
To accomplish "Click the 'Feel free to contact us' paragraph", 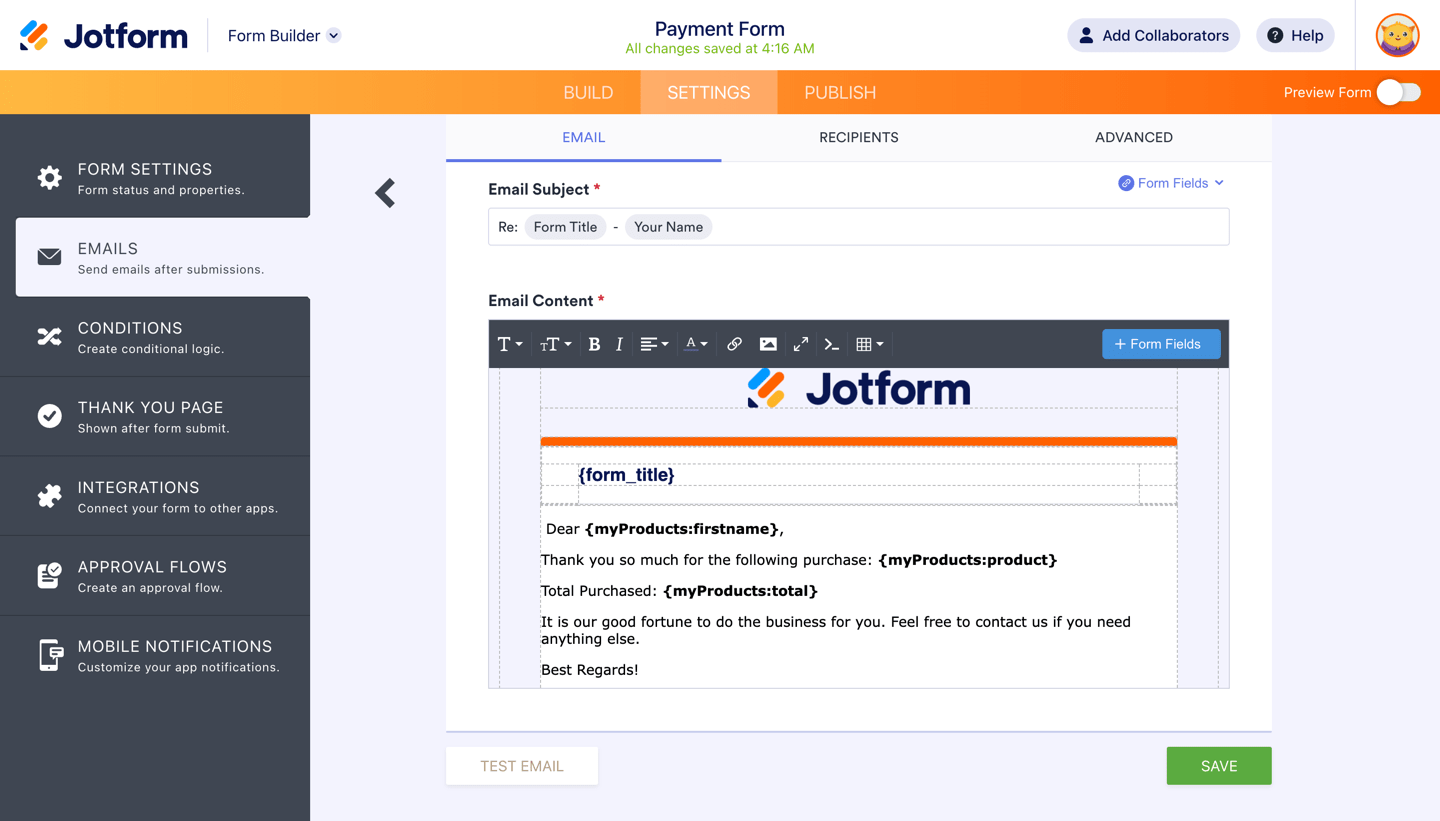I will (836, 630).
